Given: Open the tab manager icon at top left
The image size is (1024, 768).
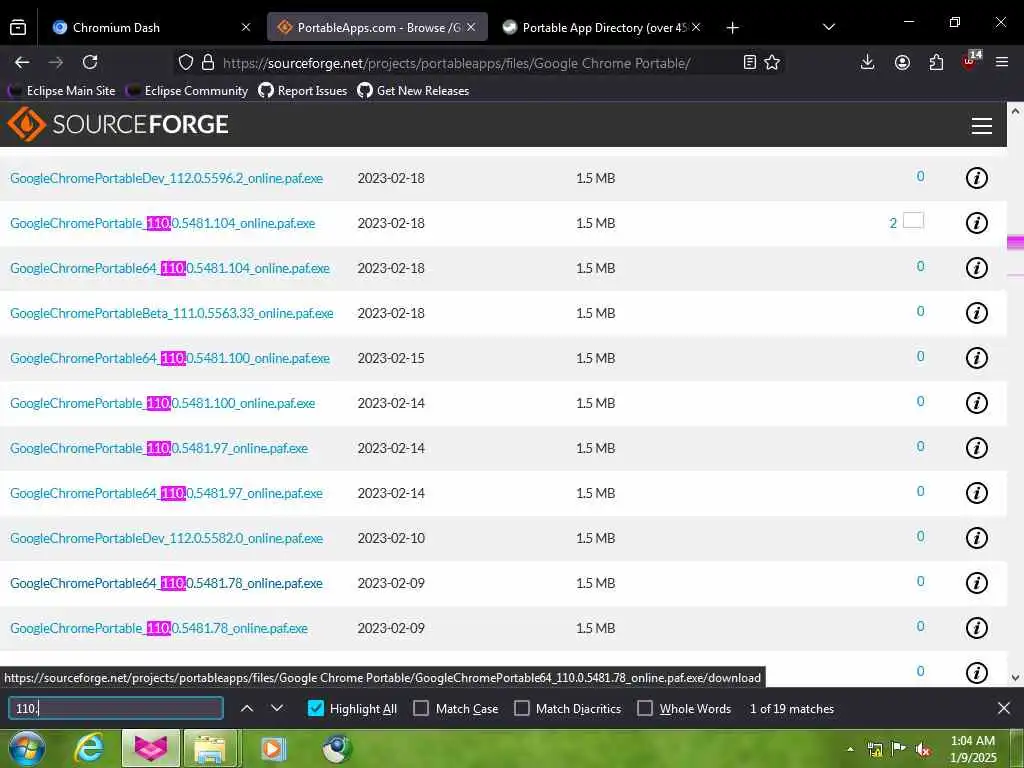Looking at the screenshot, I should pyautogui.click(x=18, y=27).
